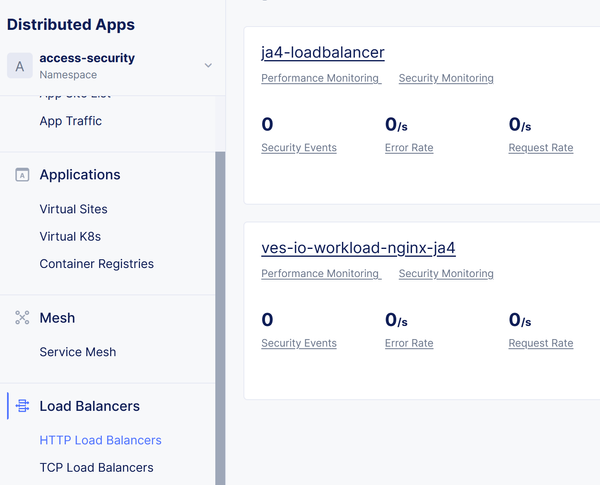Click Request Rate under ves-io-workload-nginx-ja4
This screenshot has width=600, height=485.
click(540, 343)
